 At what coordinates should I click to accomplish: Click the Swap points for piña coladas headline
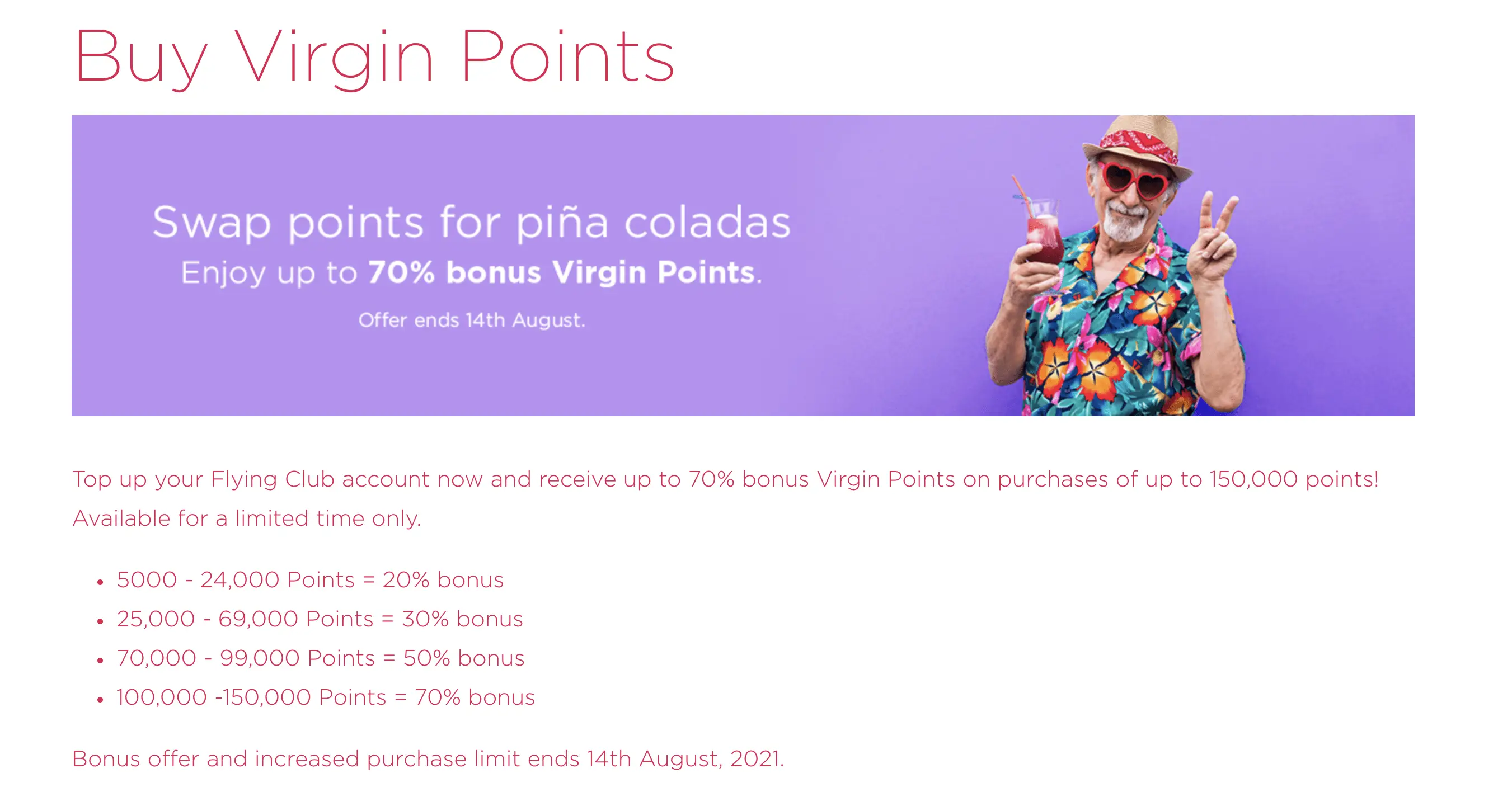471,223
